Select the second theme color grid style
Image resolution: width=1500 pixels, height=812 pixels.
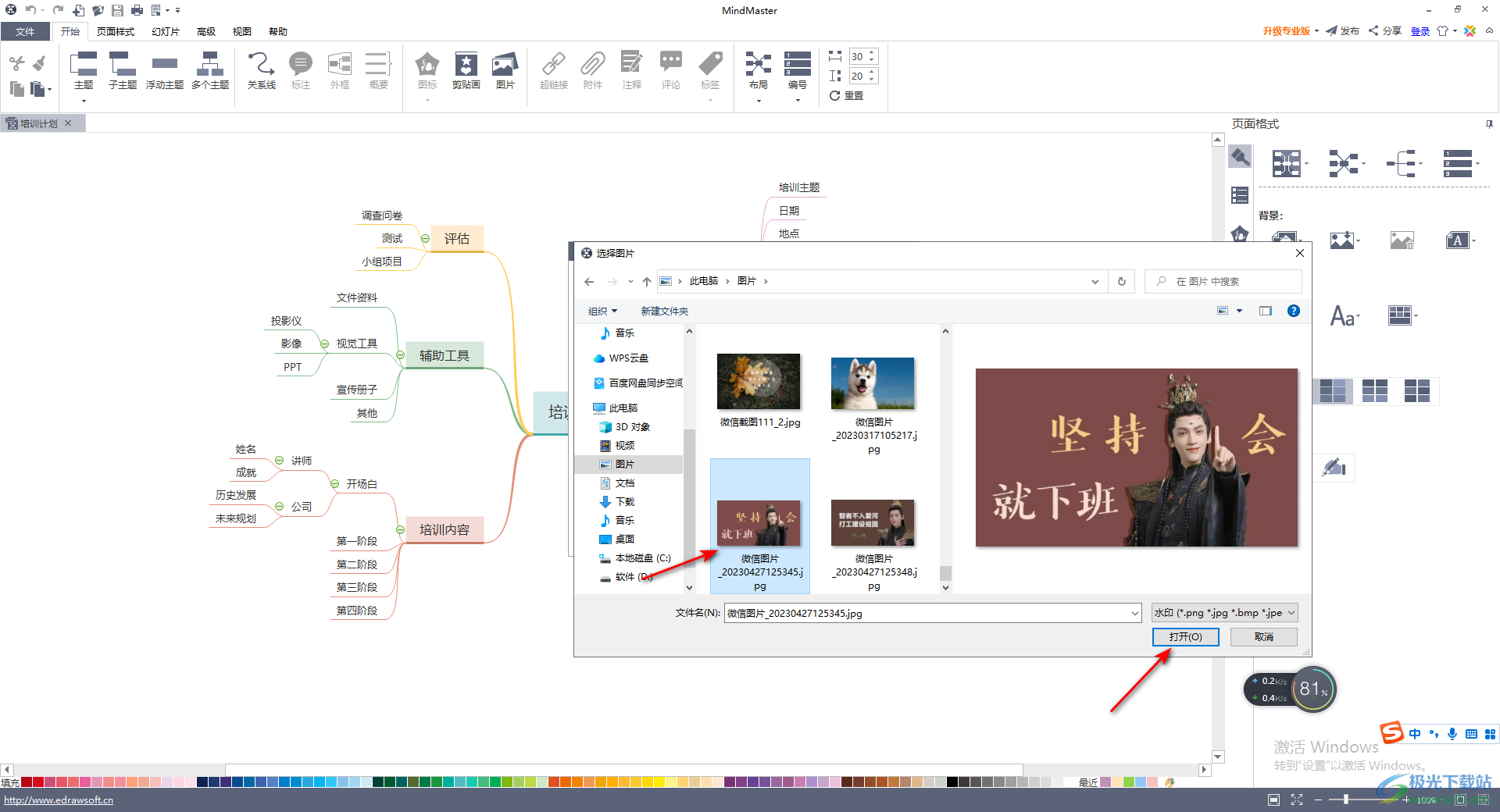[x=1375, y=390]
